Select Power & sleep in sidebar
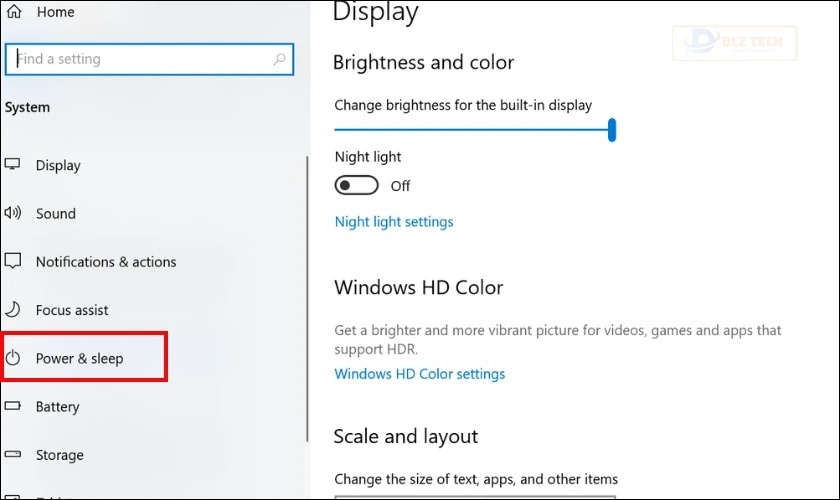This screenshot has height=500, width=840. pos(79,358)
